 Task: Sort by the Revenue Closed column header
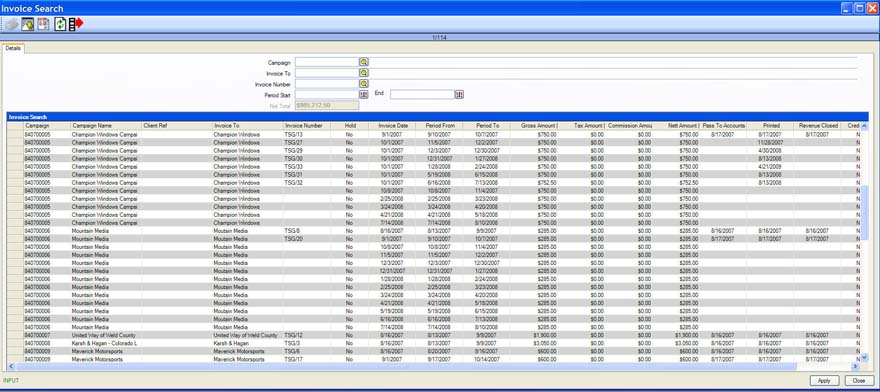[x=817, y=126]
